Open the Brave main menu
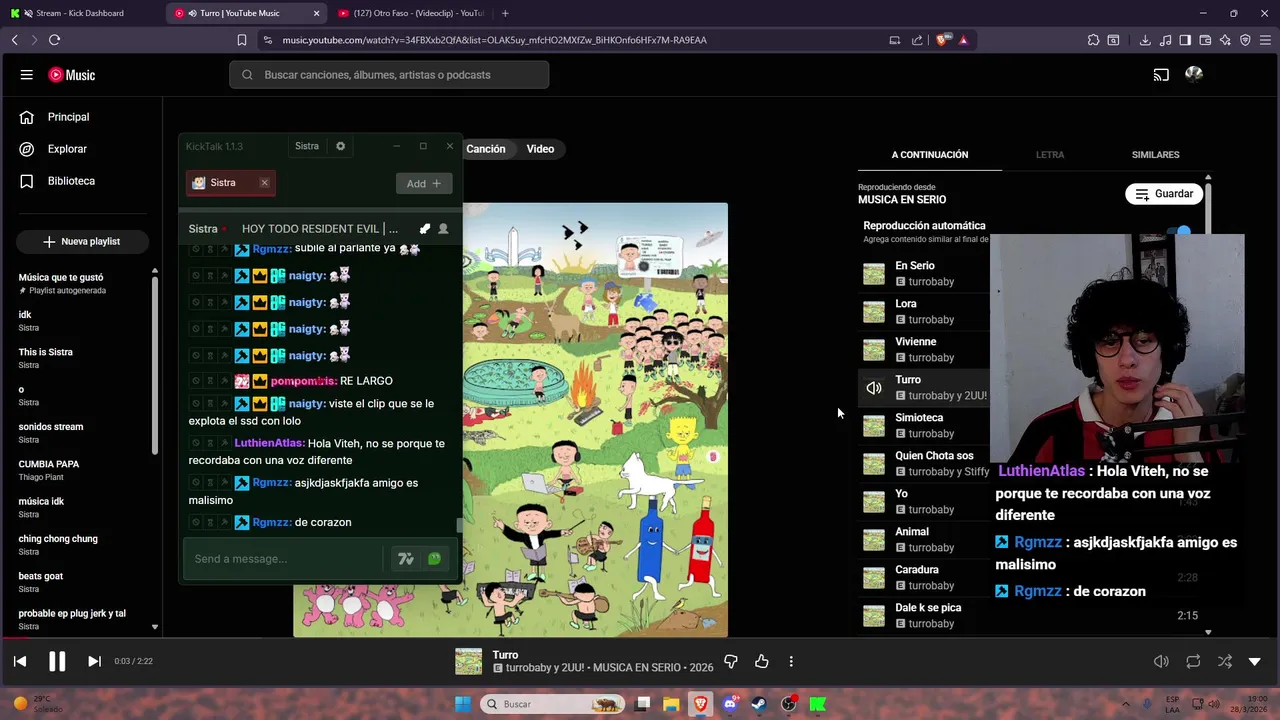Image resolution: width=1280 pixels, height=720 pixels. coord(1265,40)
